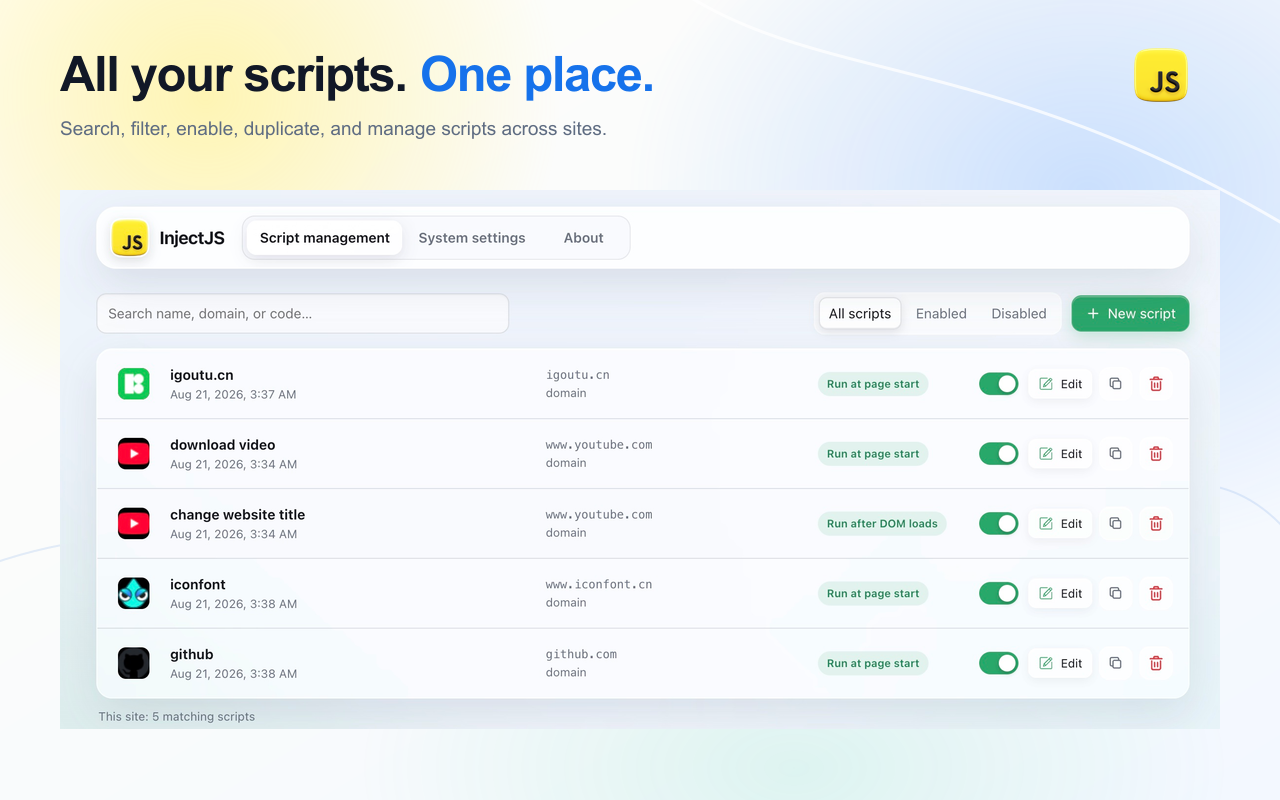Click the InjectJS logo in navbar
The image size is (1280, 800).
(130, 238)
